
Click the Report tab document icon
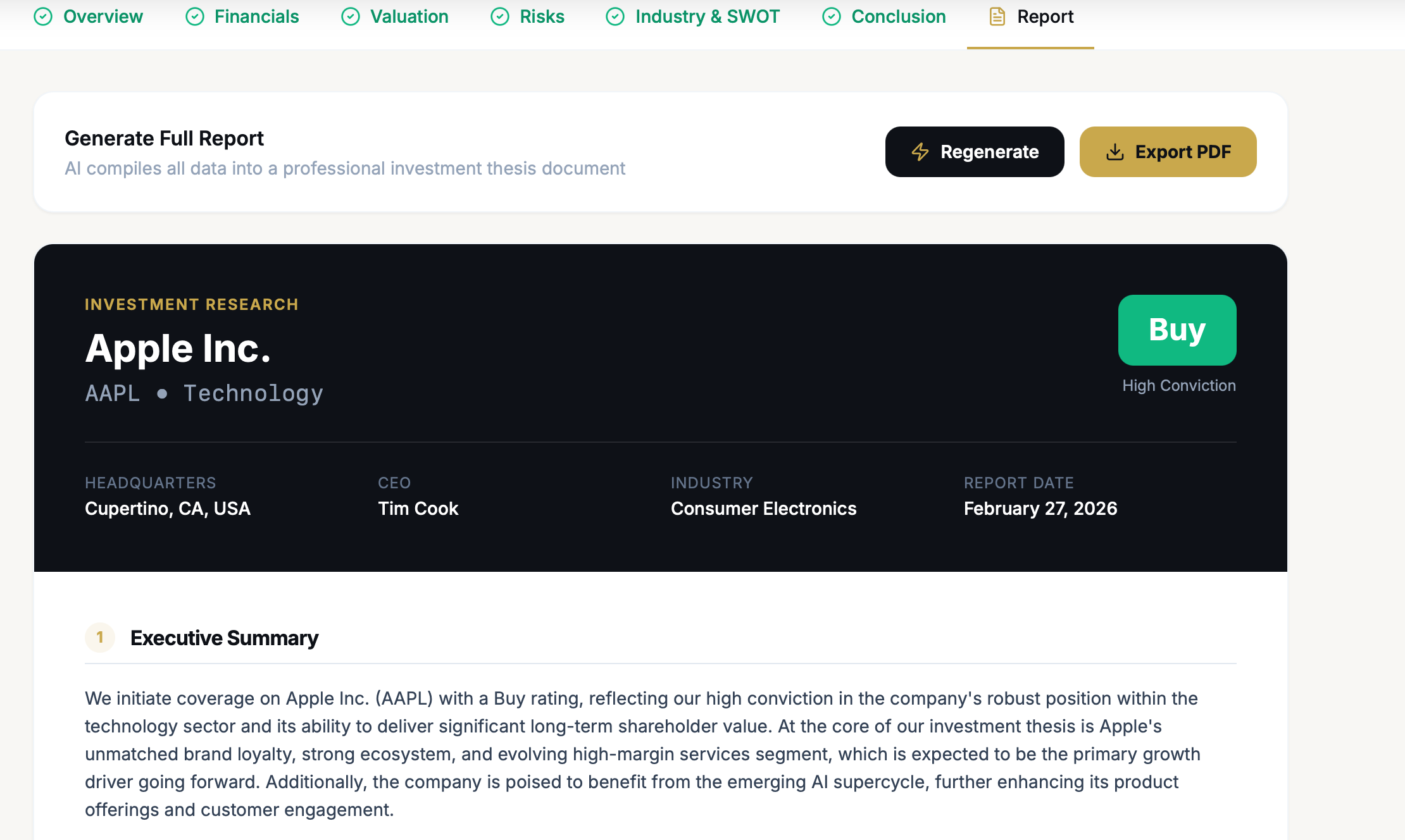pos(997,16)
